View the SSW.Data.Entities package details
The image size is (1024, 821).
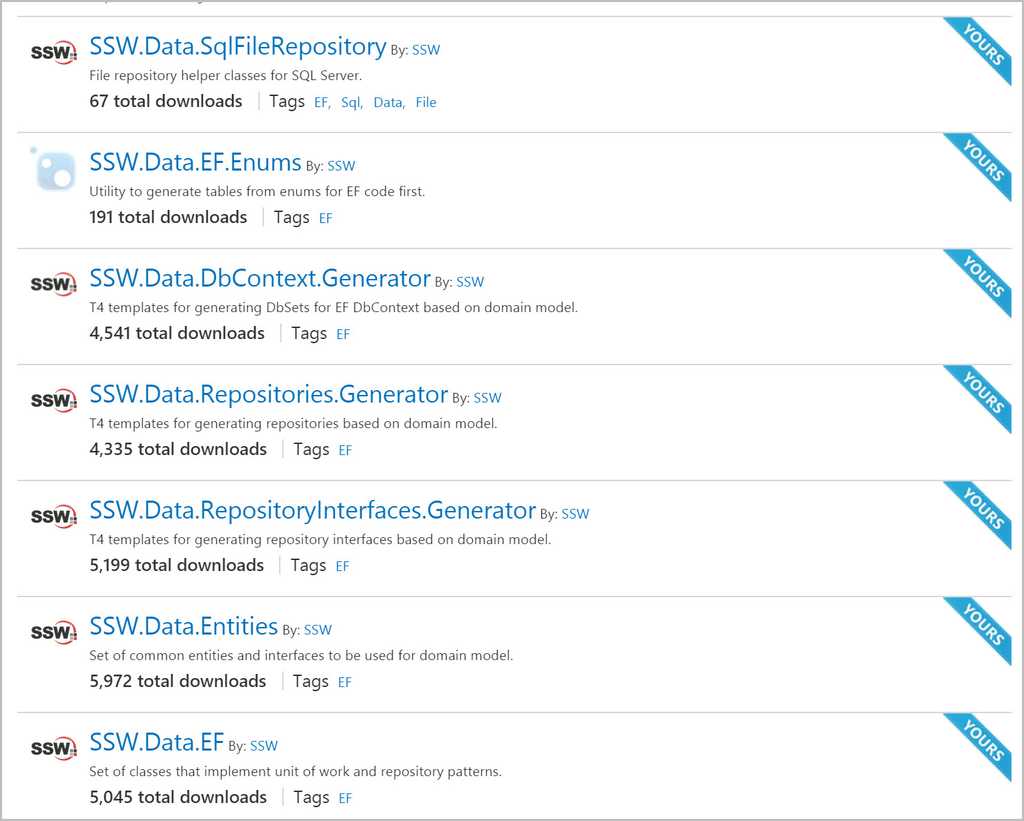[x=183, y=627]
